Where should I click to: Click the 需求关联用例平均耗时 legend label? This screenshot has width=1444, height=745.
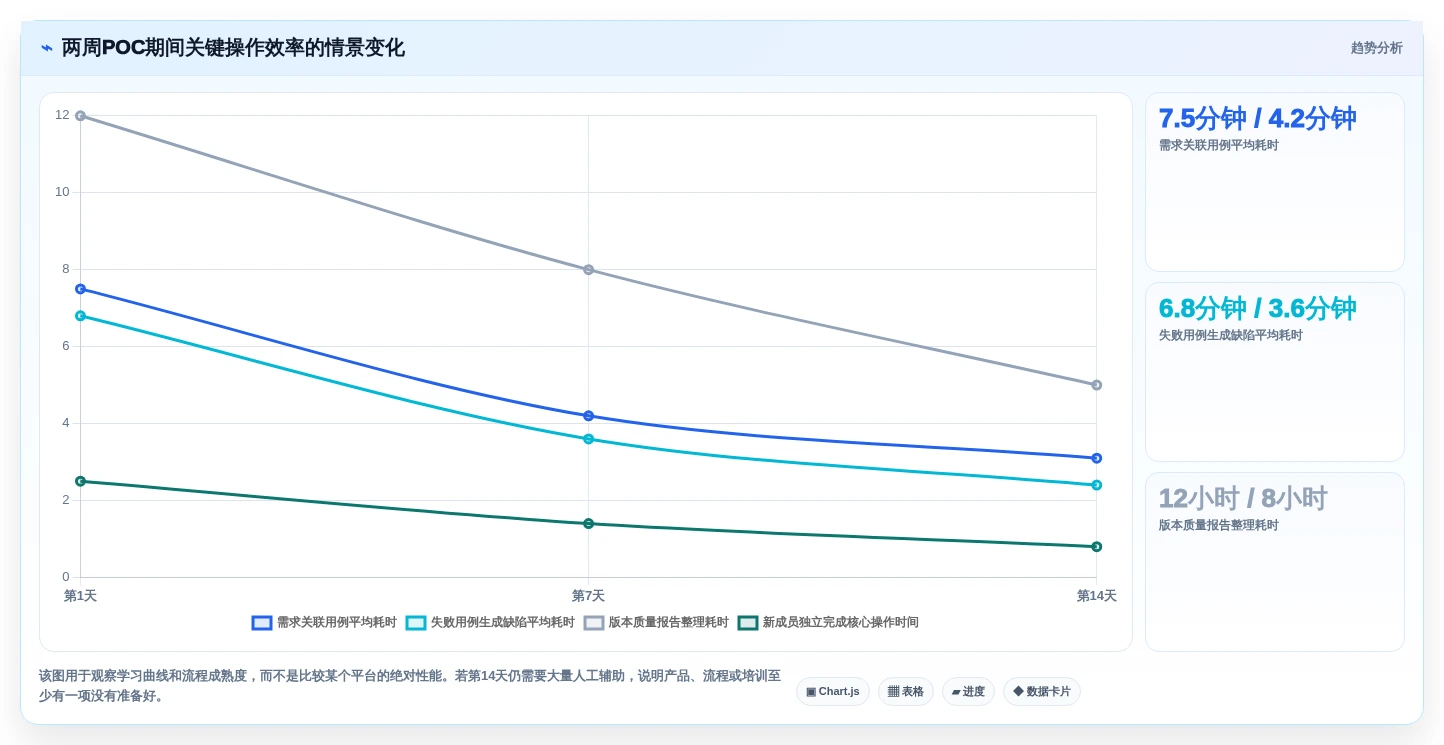pyautogui.click(x=337, y=623)
